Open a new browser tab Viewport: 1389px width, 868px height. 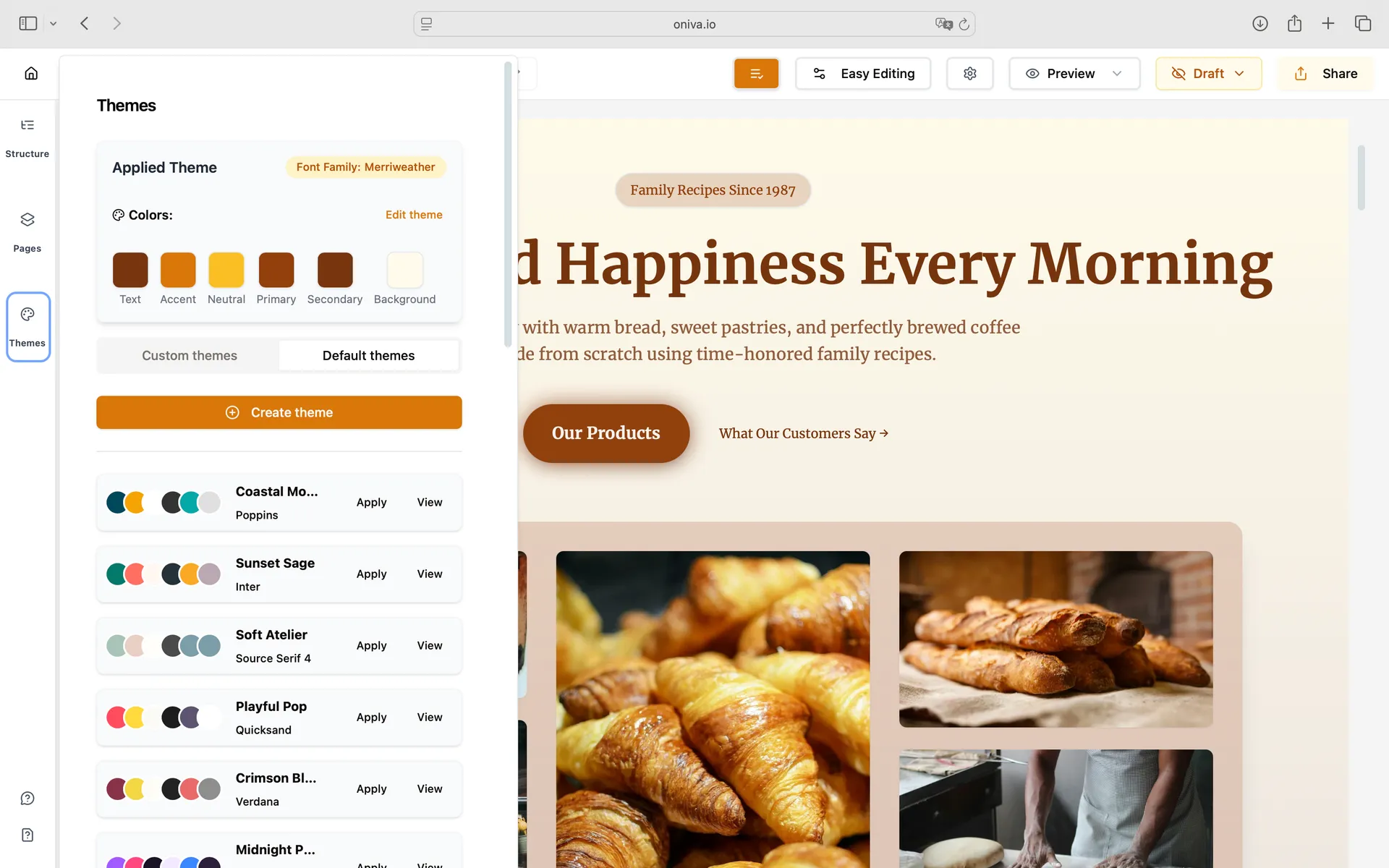point(1328,23)
